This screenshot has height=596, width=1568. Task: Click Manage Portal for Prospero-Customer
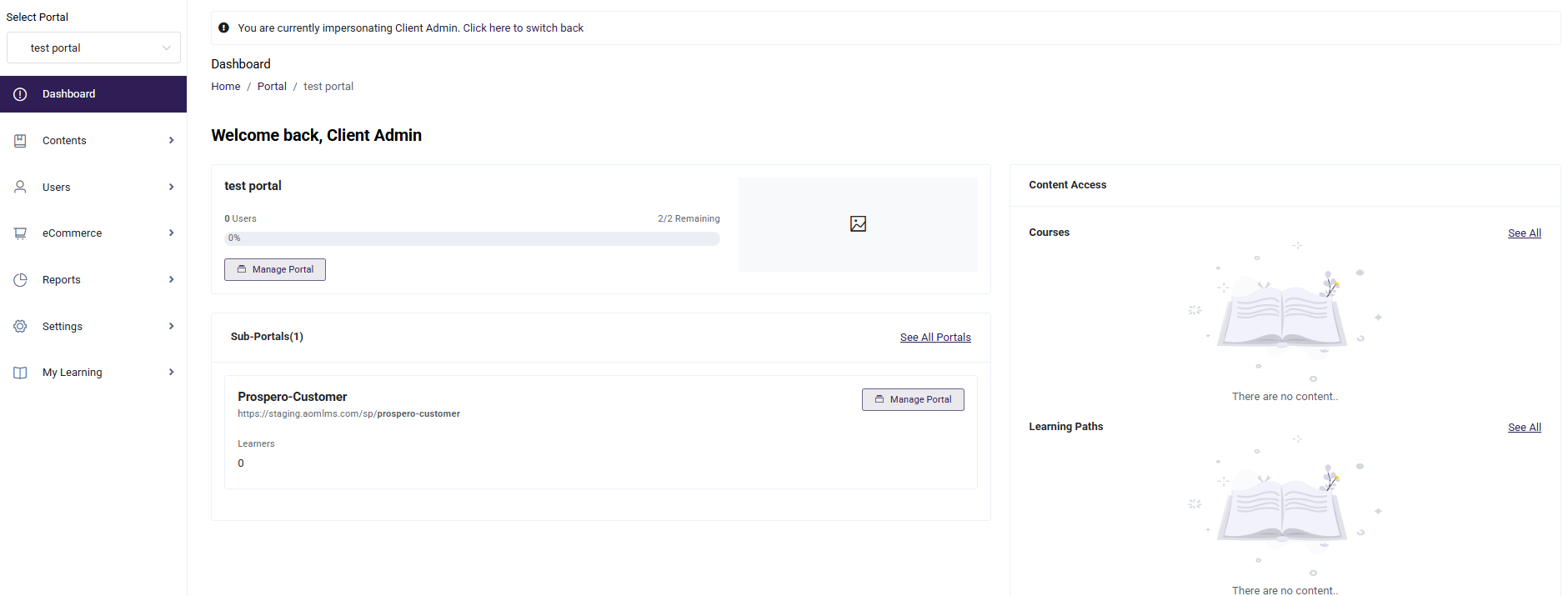(x=913, y=399)
